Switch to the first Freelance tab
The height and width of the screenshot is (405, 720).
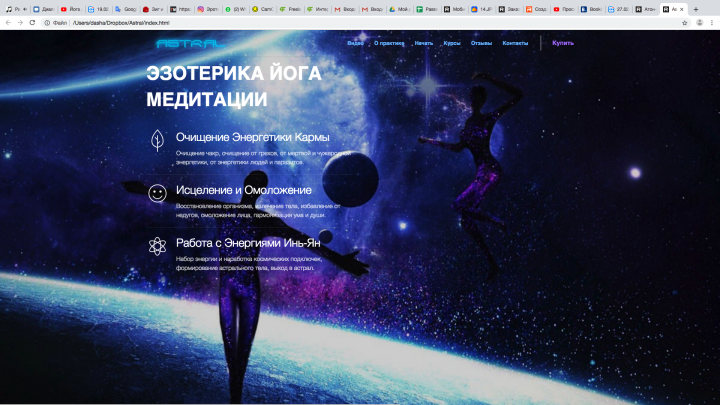coord(290,9)
